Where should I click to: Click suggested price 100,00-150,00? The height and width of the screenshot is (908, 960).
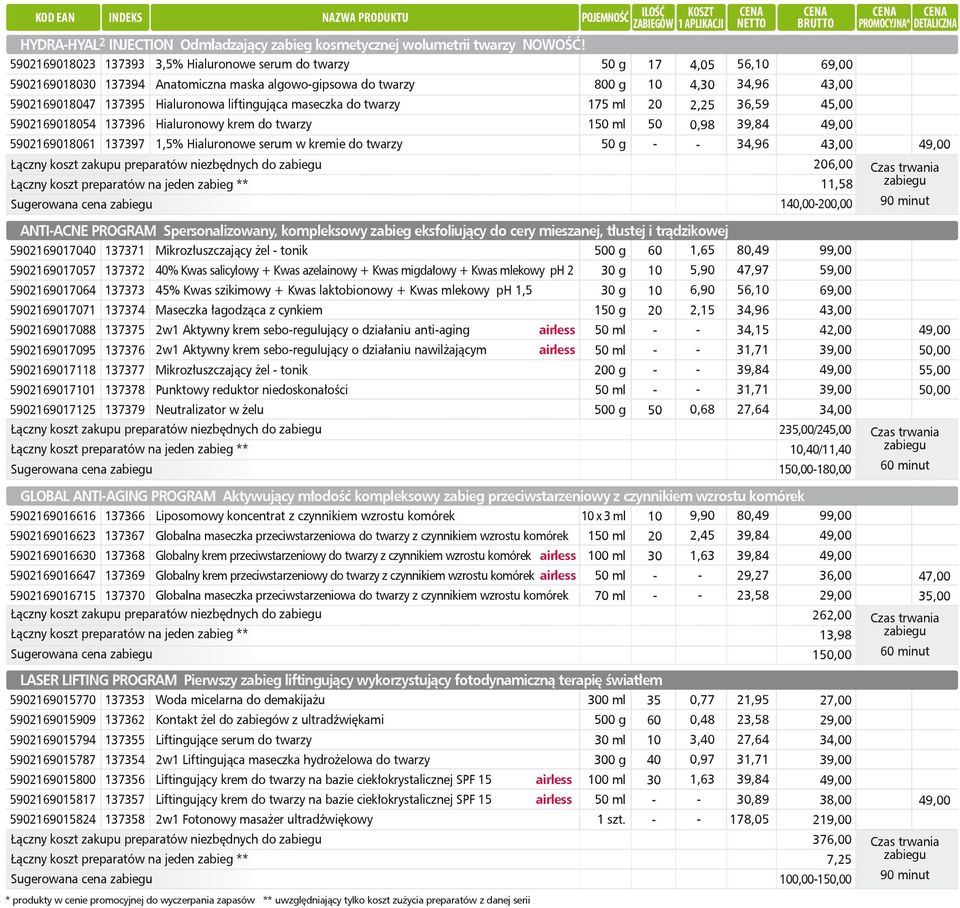[x=815, y=879]
